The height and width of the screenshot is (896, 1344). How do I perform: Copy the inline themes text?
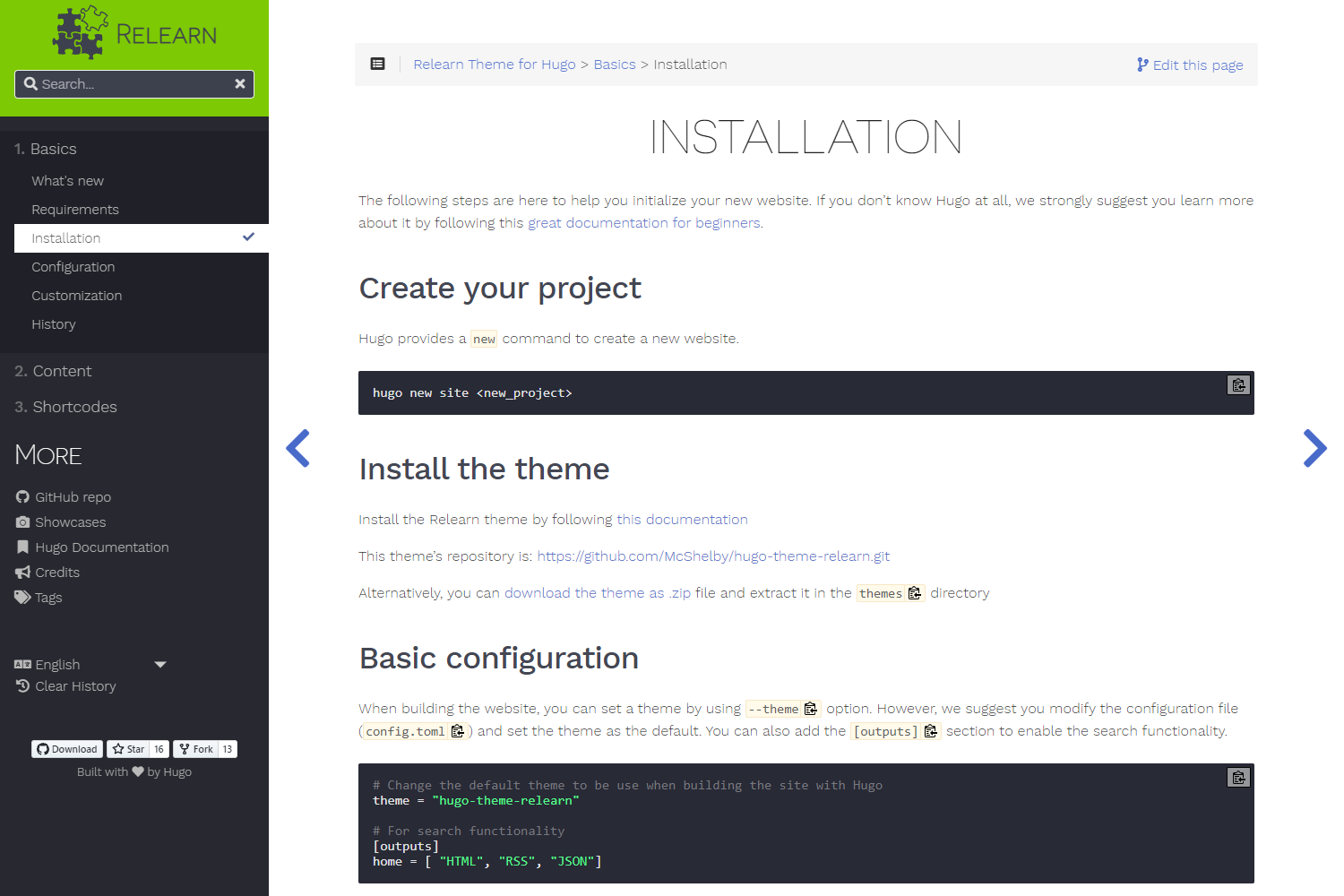point(915,593)
